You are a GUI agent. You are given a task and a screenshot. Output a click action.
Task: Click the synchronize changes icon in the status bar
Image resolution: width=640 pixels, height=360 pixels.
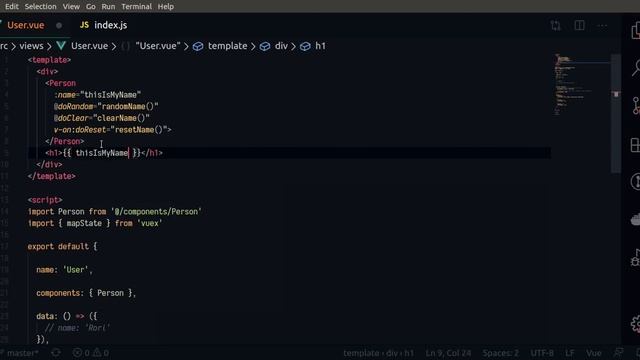click(x=56, y=353)
